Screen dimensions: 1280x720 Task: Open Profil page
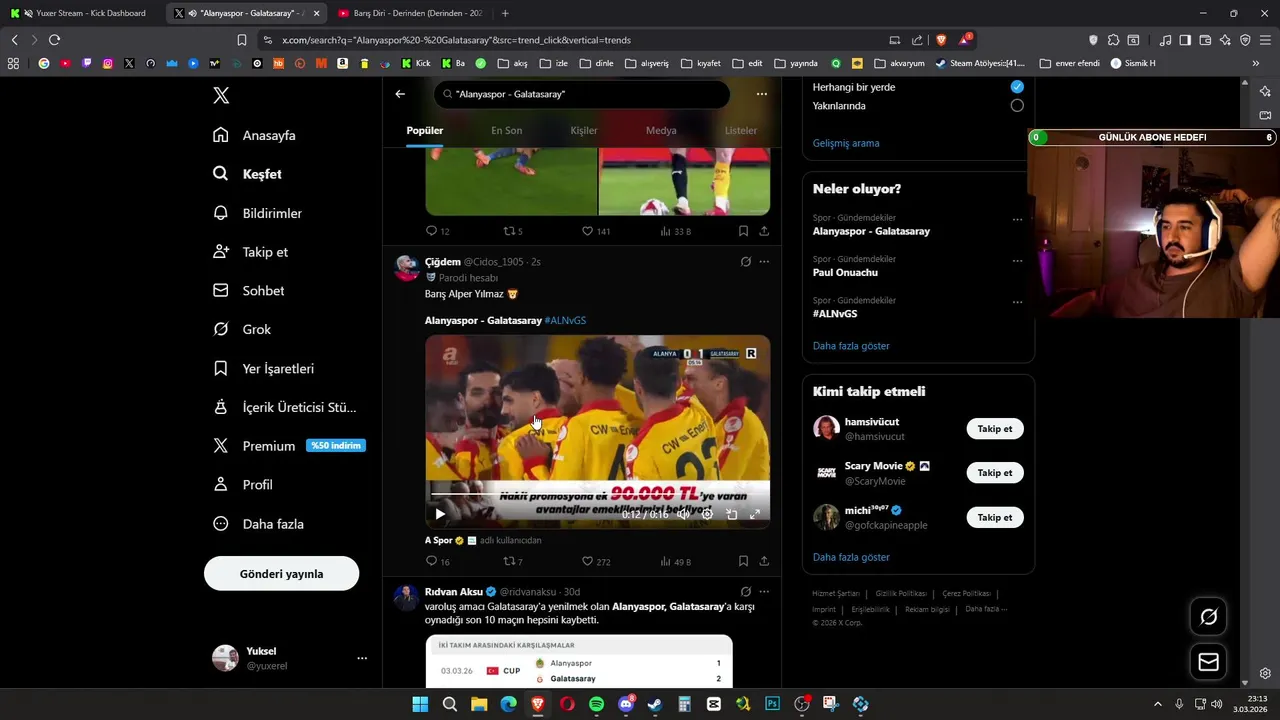click(243, 485)
